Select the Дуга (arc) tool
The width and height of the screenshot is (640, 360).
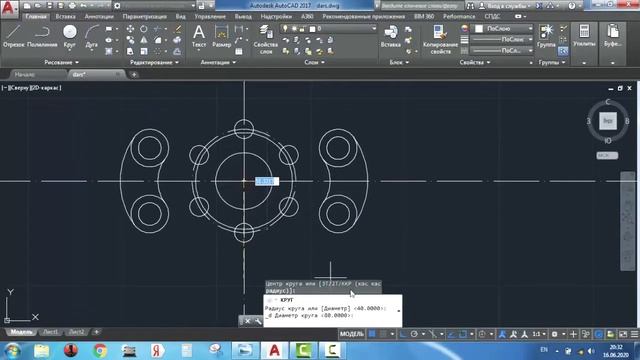[92, 36]
